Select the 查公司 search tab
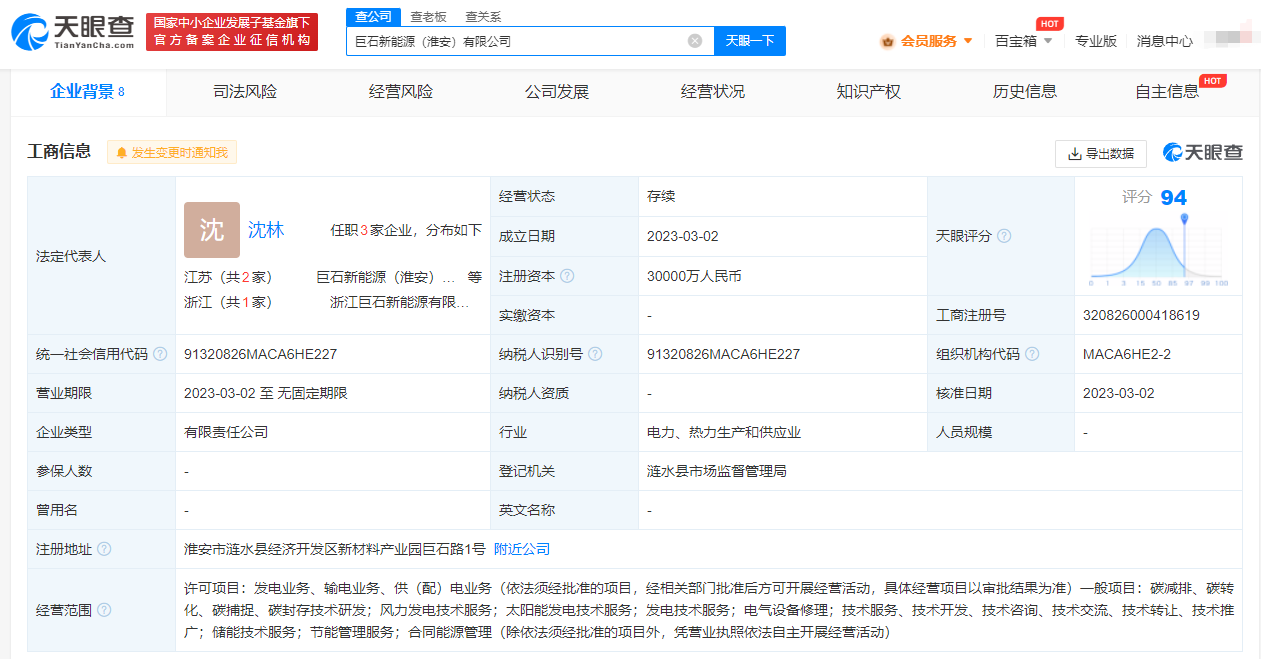 click(374, 16)
